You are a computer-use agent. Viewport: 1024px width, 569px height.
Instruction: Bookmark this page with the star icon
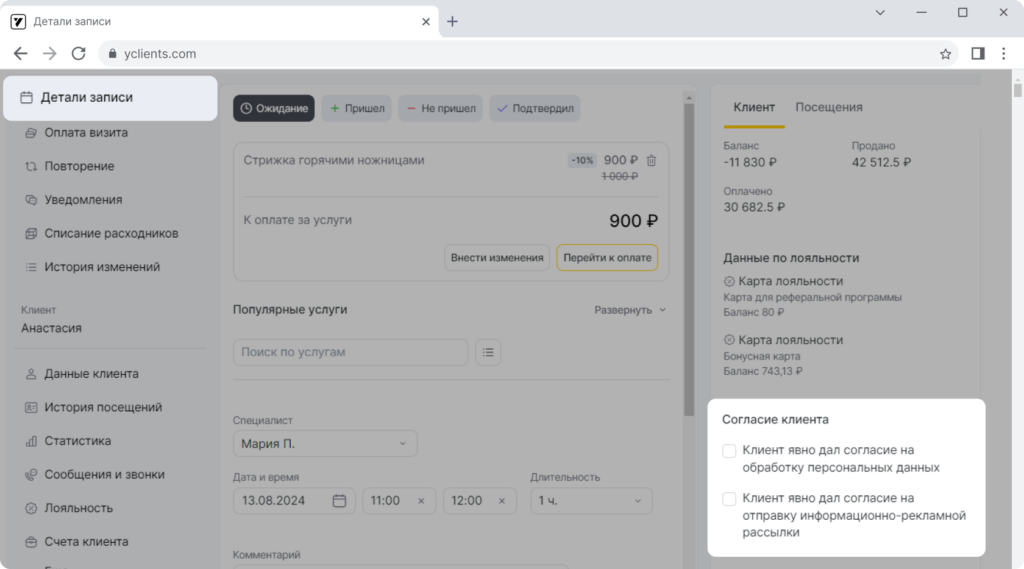(945, 54)
